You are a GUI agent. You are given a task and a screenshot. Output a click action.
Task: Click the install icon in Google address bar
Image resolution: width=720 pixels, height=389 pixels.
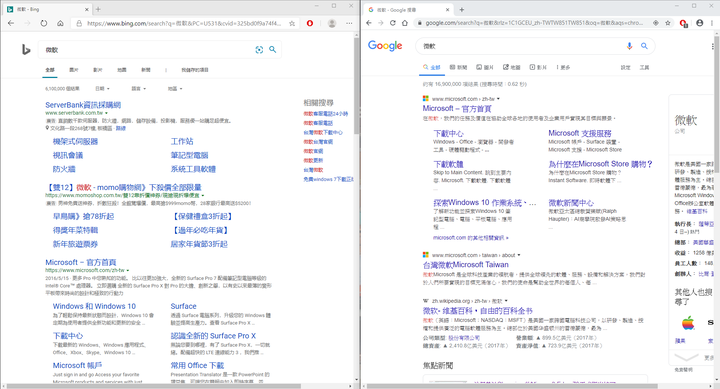pos(656,23)
